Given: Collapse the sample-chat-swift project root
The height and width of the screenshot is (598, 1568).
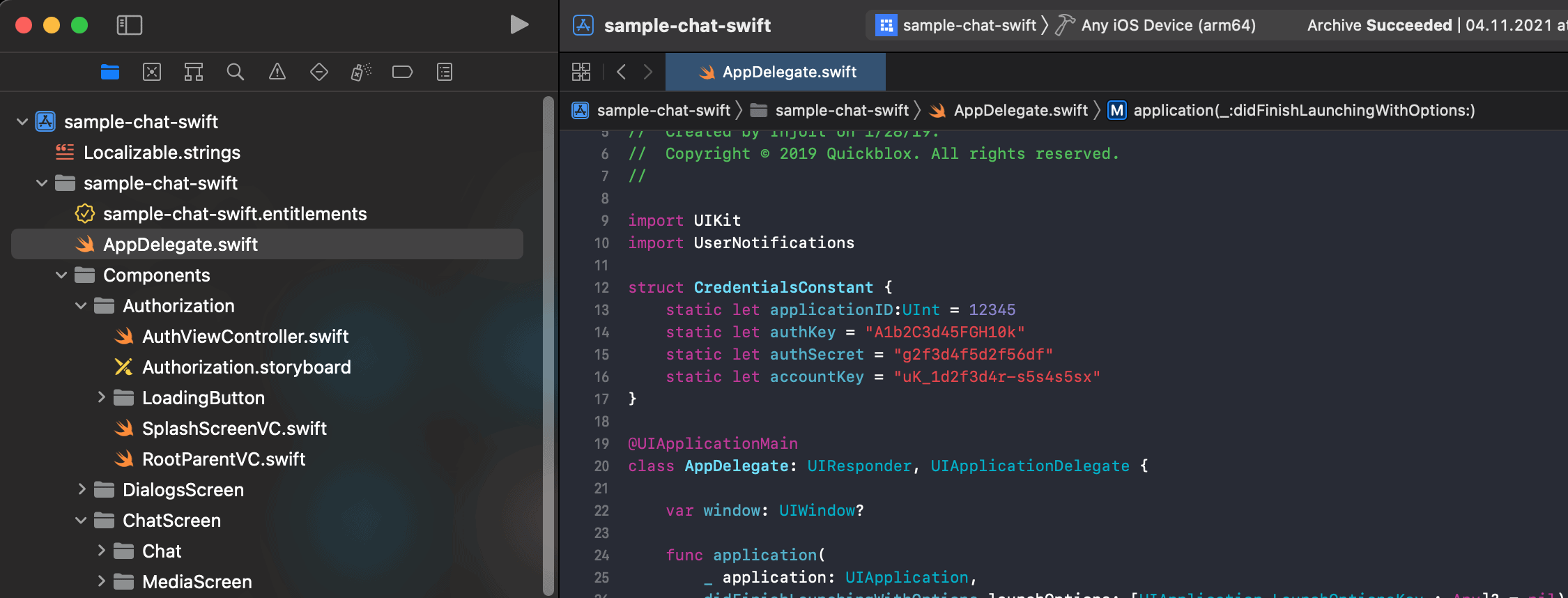Looking at the screenshot, I should (x=22, y=122).
